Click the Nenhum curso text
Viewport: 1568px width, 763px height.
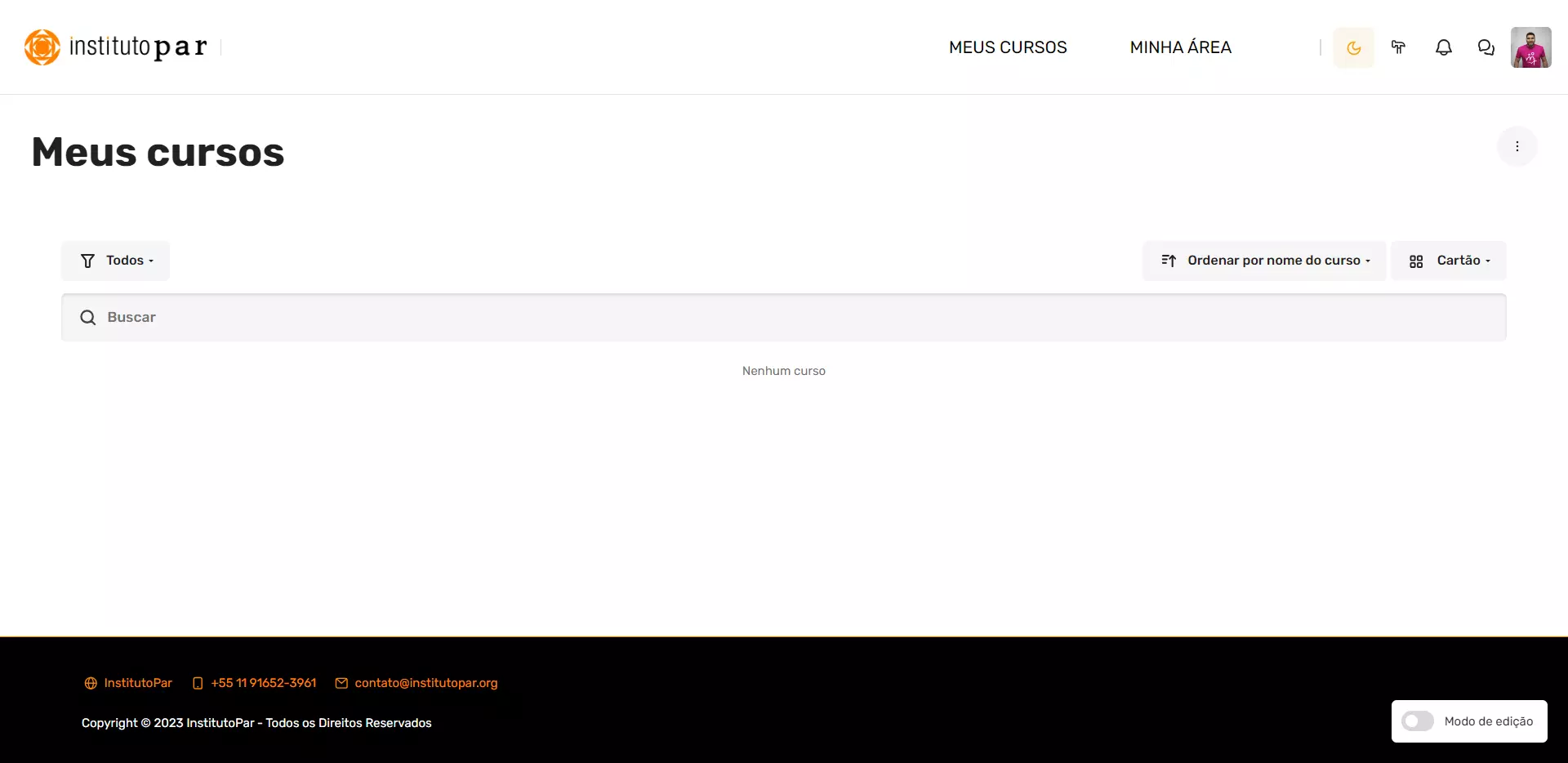pyautogui.click(x=783, y=371)
